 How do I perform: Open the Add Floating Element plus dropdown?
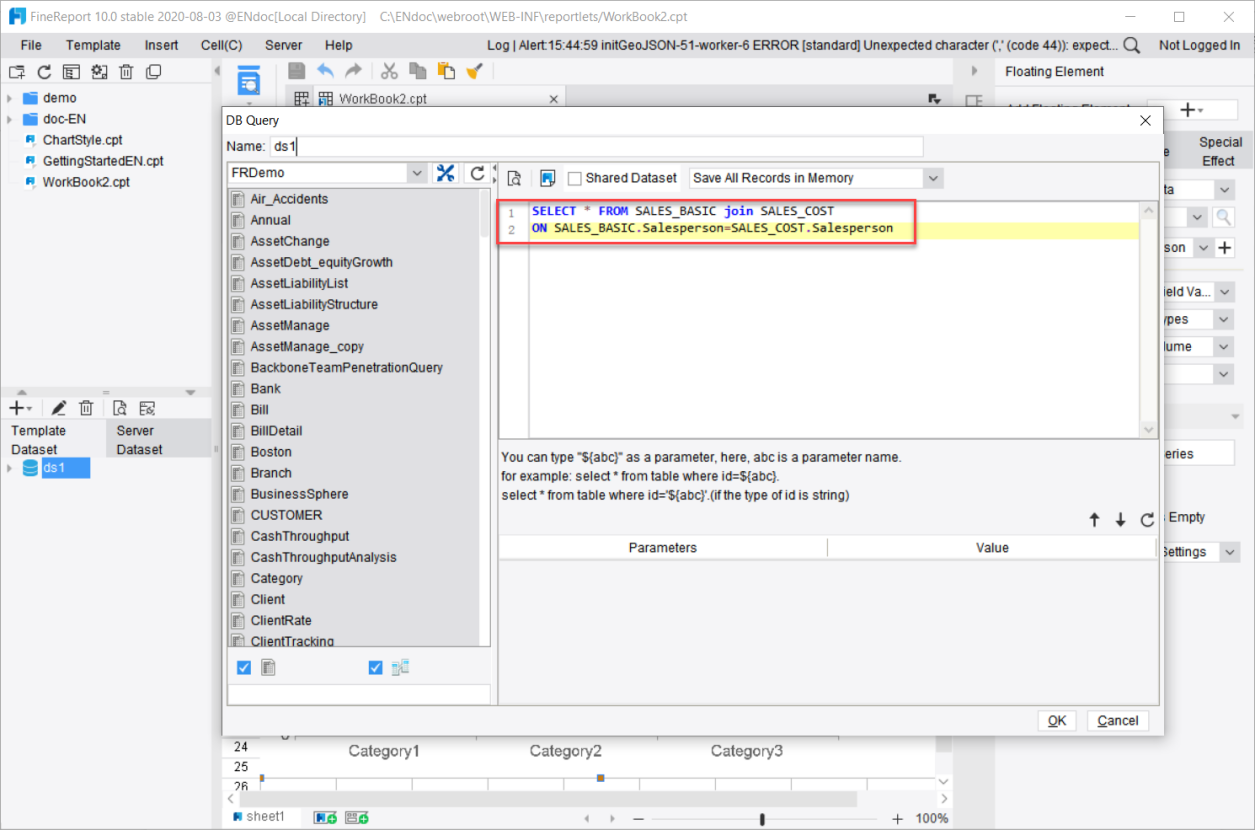(x=1191, y=109)
